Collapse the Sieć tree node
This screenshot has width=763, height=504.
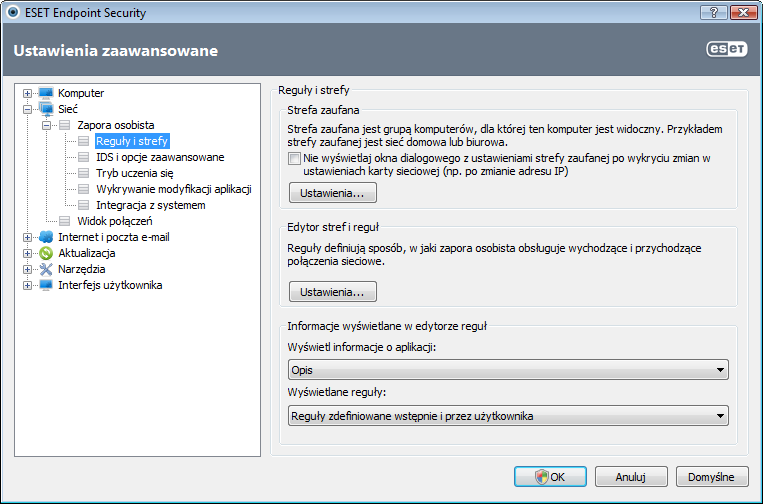tap(28, 109)
